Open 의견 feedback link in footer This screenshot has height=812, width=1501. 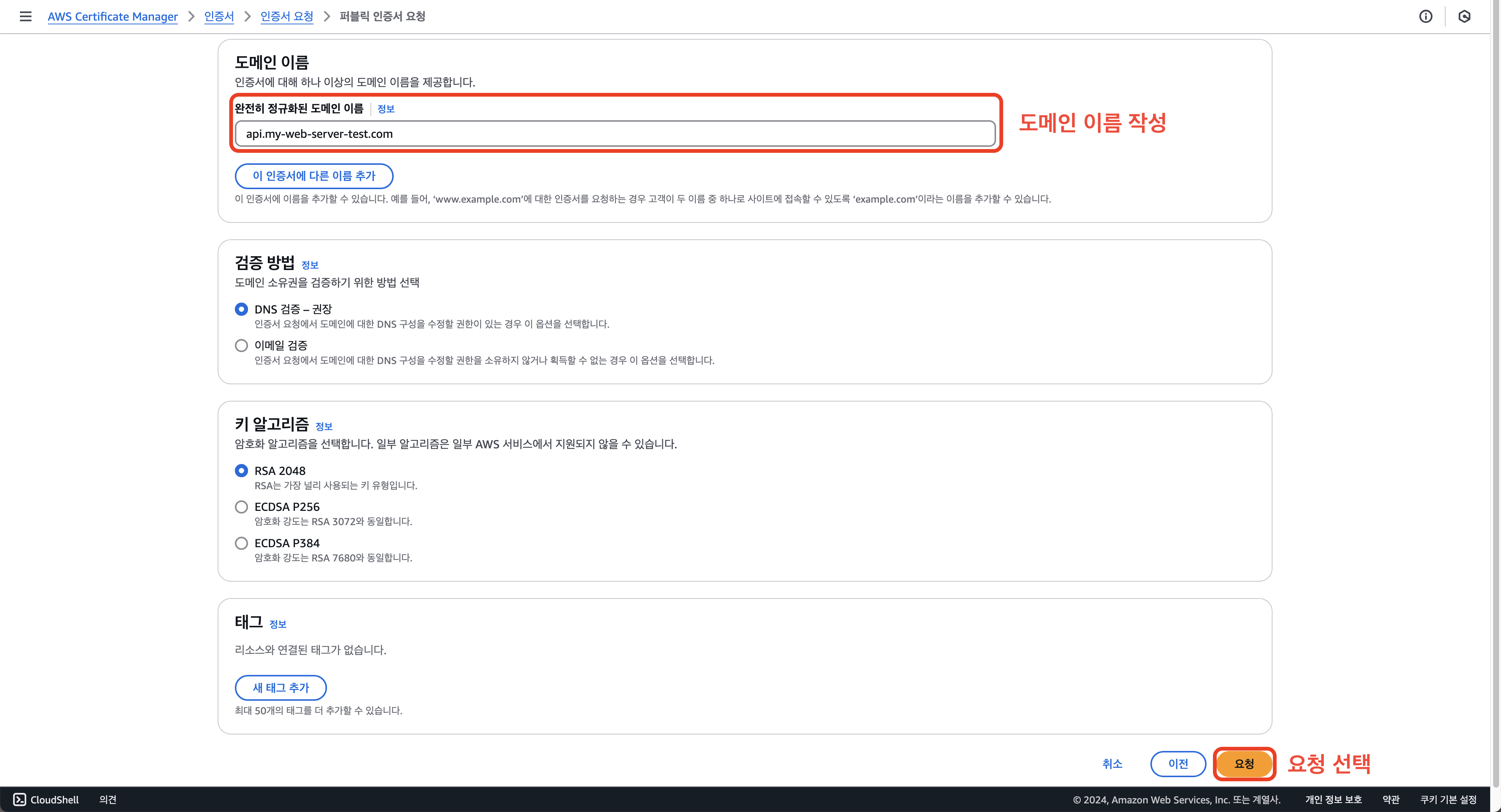click(x=108, y=800)
